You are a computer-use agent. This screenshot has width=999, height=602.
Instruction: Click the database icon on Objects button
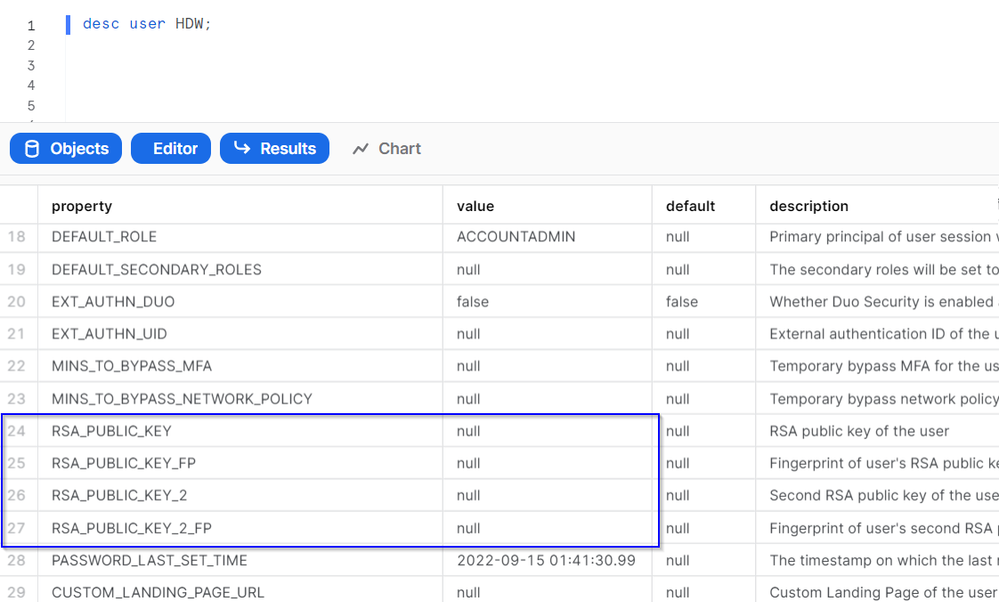click(32, 149)
